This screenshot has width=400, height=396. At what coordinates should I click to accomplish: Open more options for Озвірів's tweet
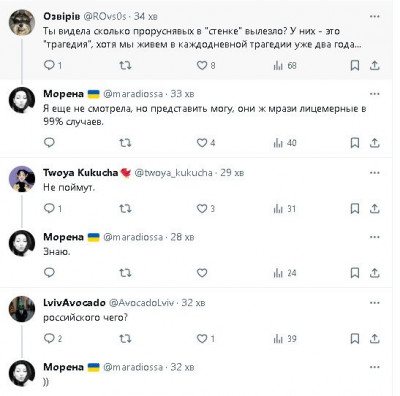point(375,16)
